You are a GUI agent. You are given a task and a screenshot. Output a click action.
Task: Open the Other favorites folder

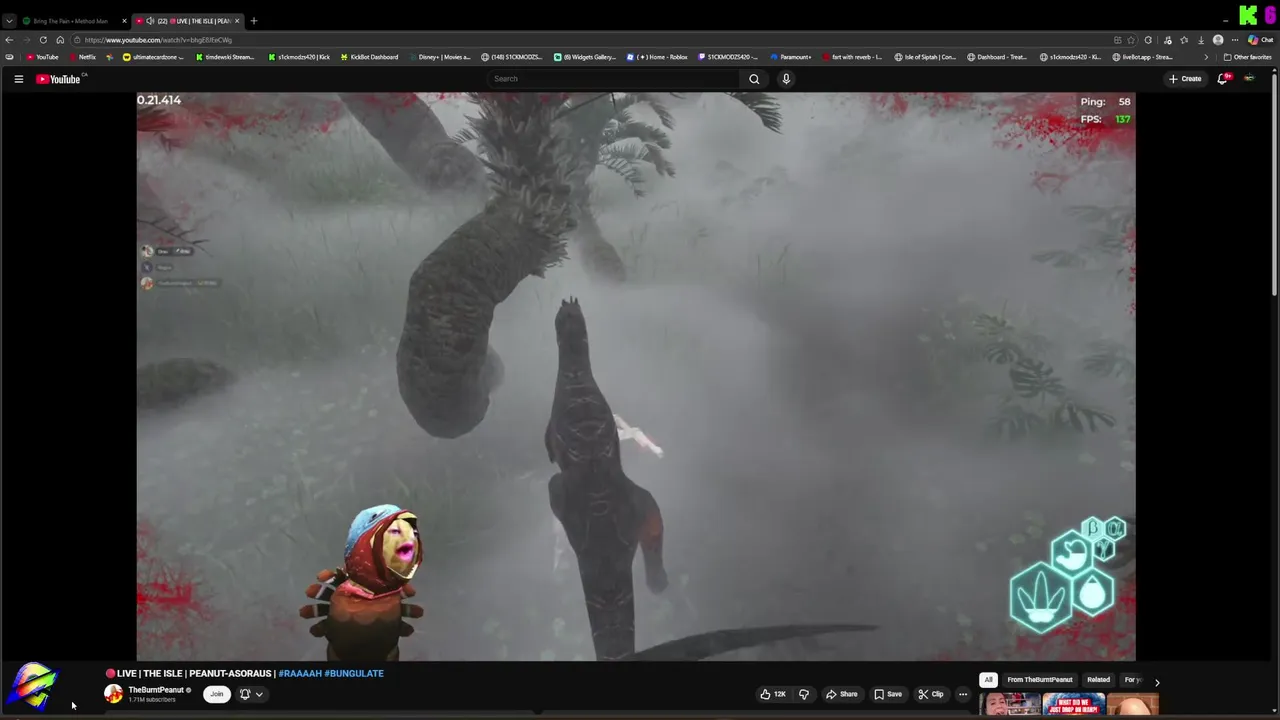point(1248,57)
